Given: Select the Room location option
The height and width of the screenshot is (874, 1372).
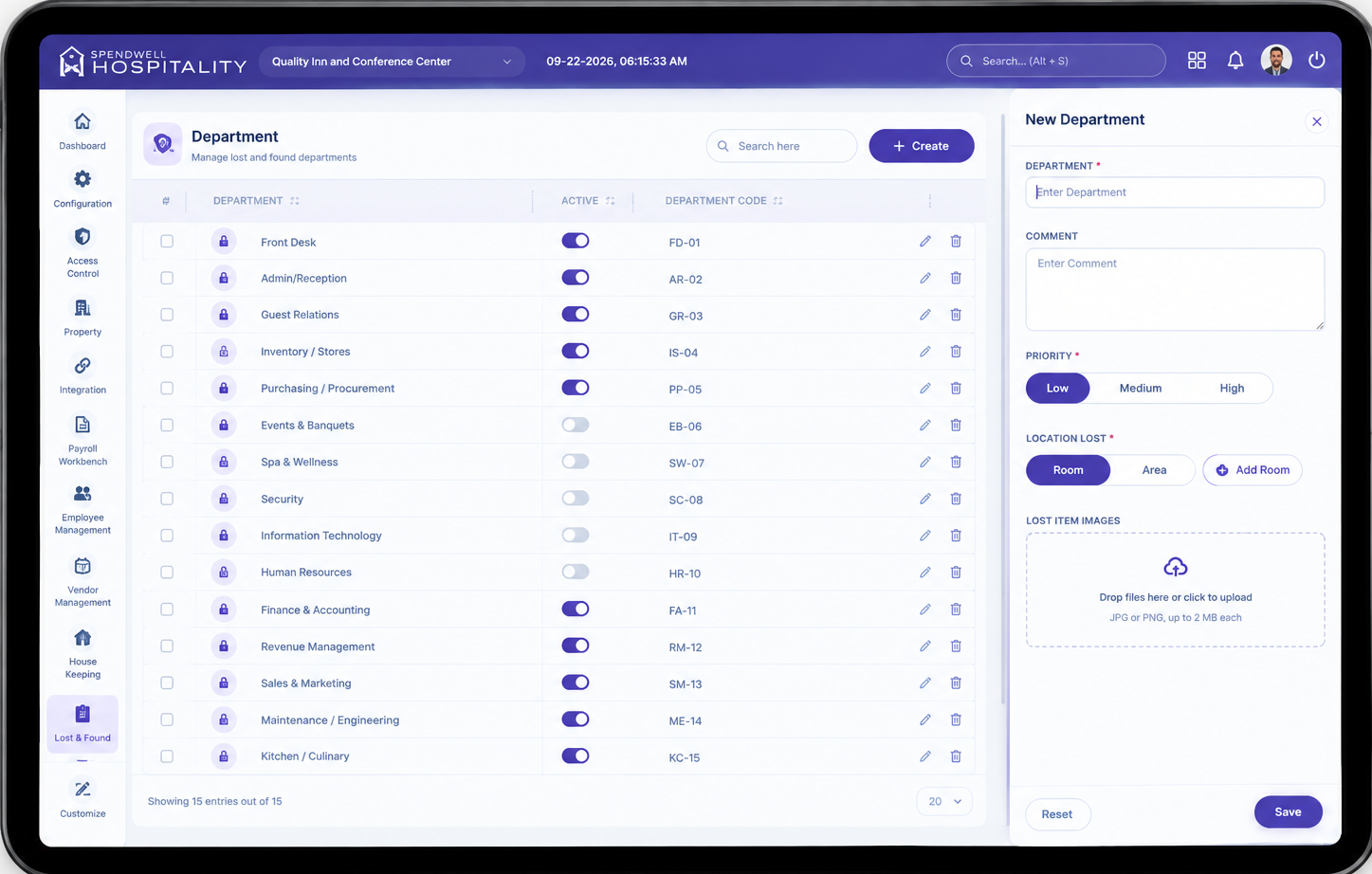Looking at the screenshot, I should coord(1068,470).
